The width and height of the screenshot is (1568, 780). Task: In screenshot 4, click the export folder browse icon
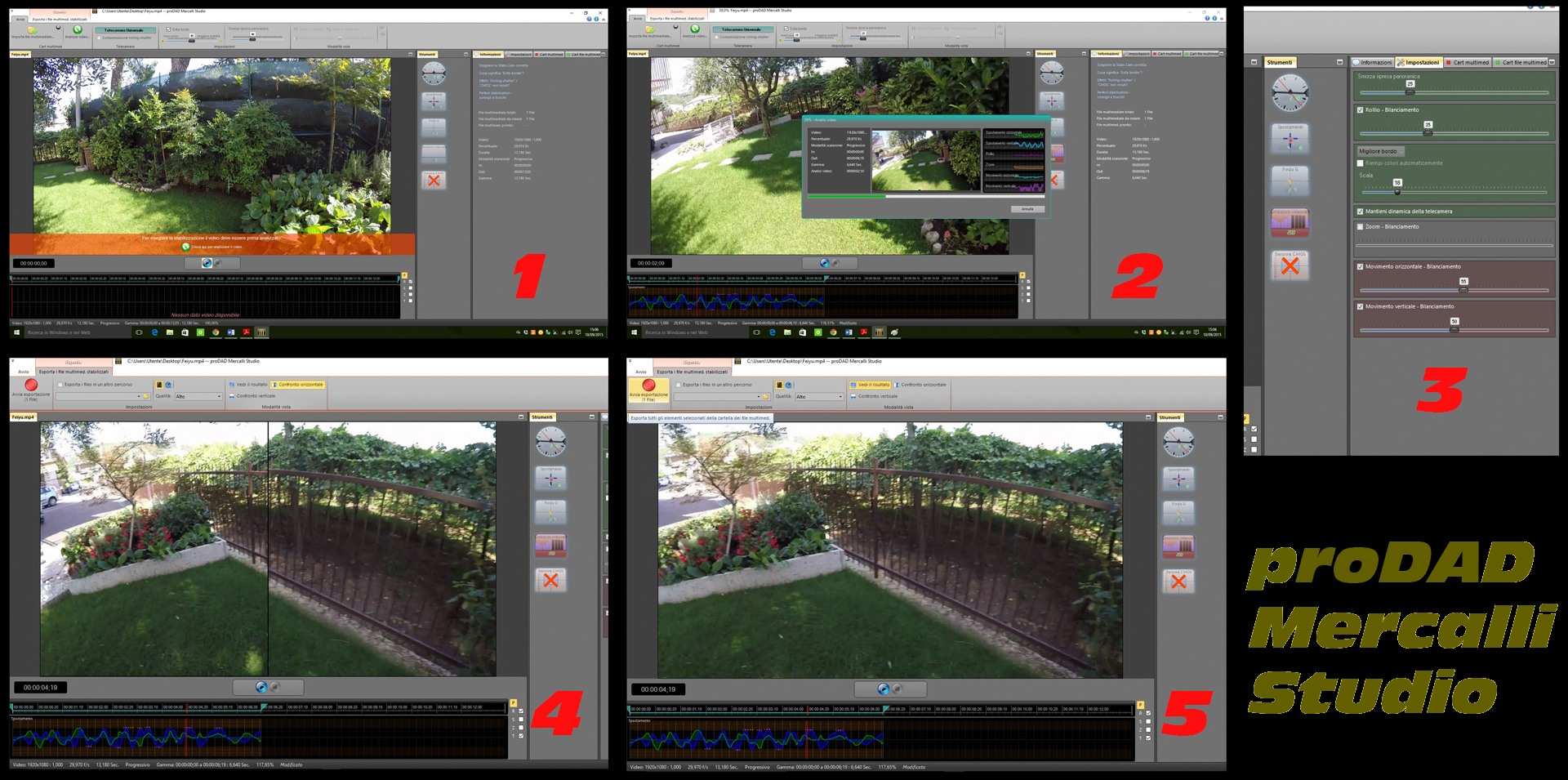click(146, 396)
